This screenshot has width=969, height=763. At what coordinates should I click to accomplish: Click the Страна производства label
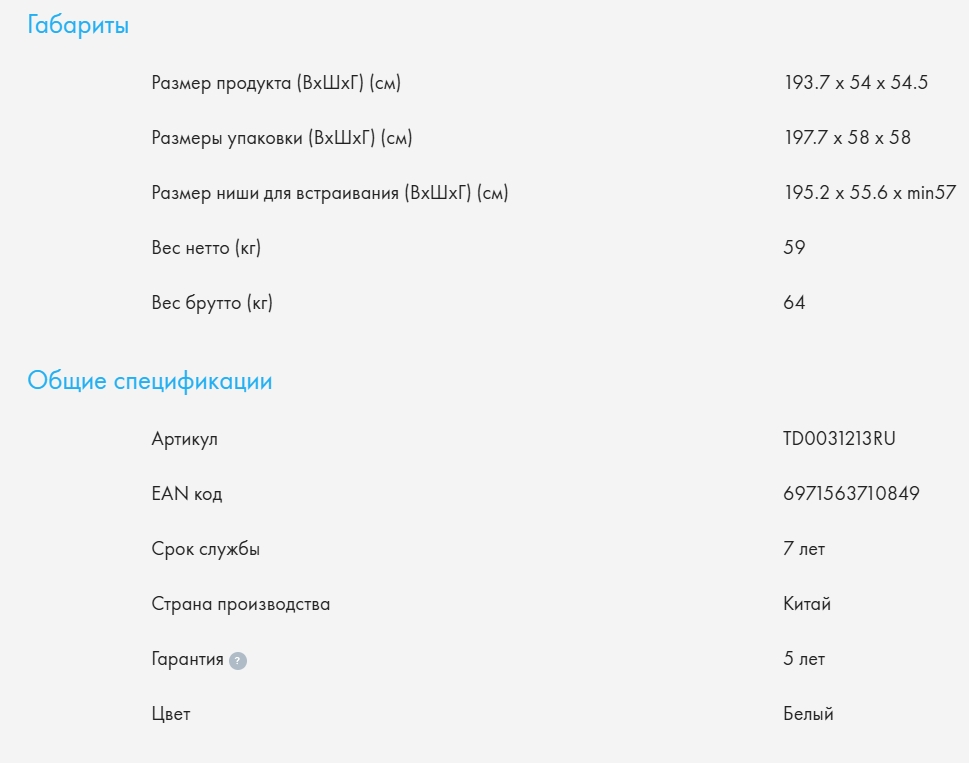pyautogui.click(x=240, y=604)
